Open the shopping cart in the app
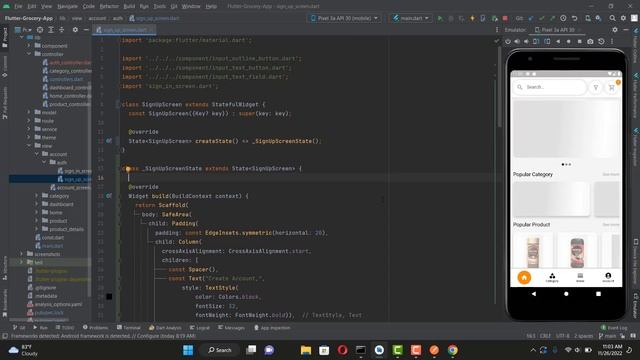640x360 pixels. [x=611, y=87]
